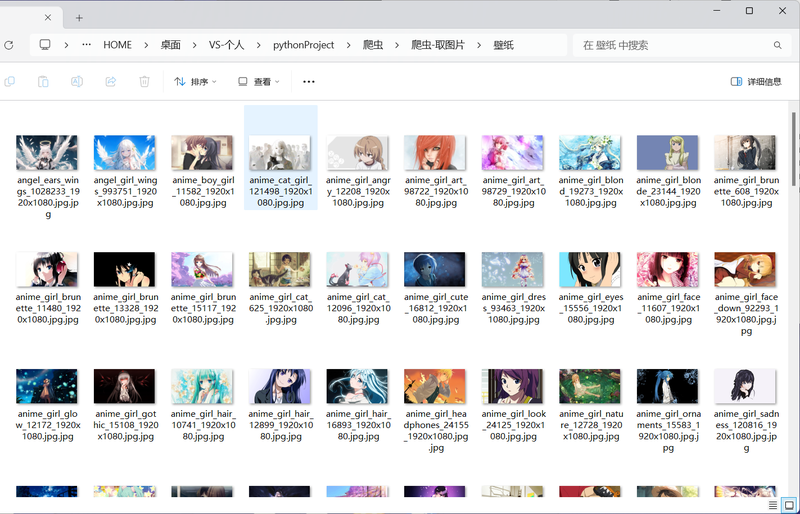Select anime_girl_brunette_608 thumbnail
The image size is (800, 514).
pos(745,153)
